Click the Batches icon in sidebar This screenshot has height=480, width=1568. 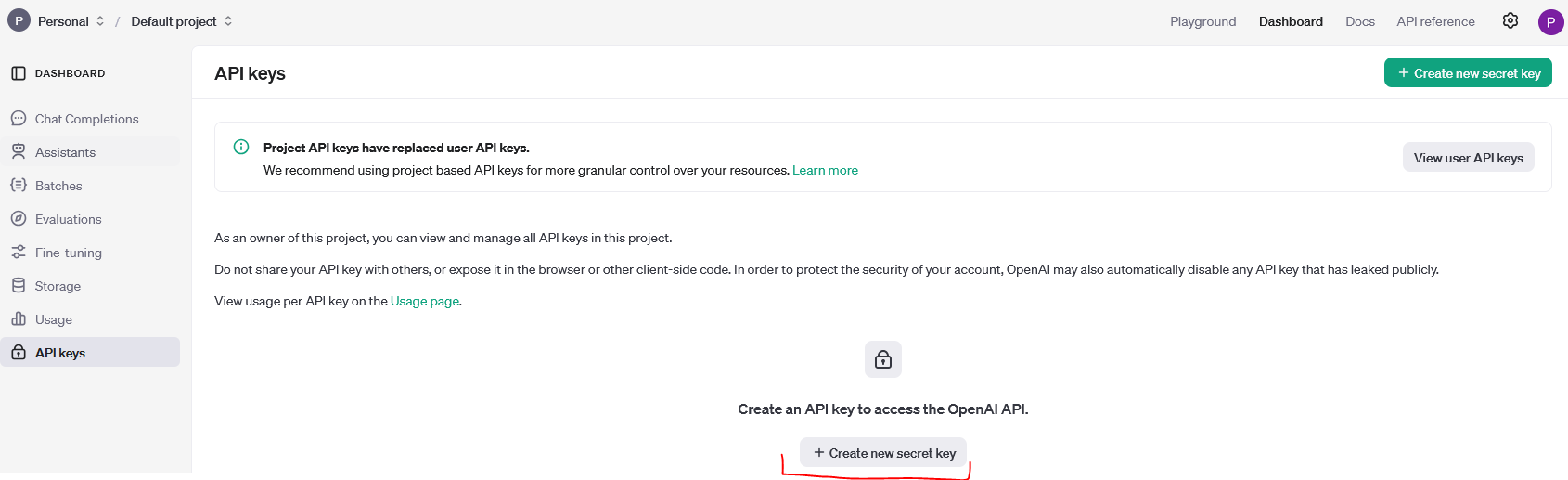click(19, 186)
